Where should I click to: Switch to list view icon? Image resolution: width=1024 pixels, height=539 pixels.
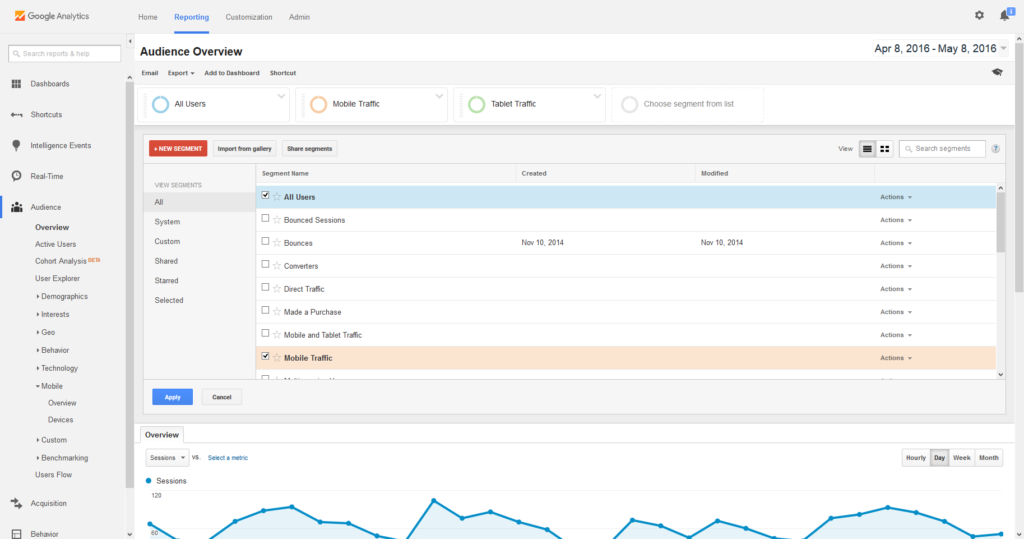[867, 149]
